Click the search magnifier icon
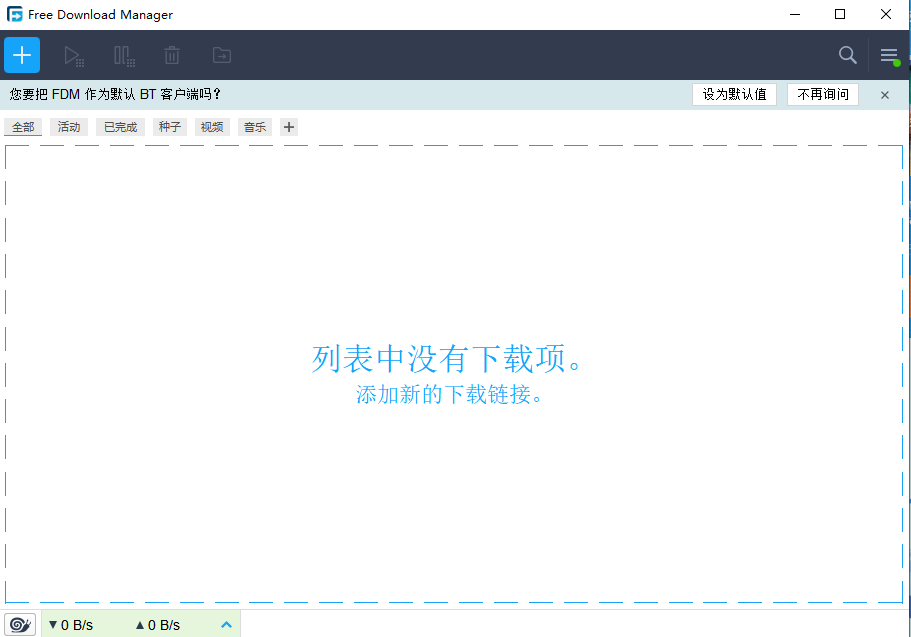 [847, 55]
